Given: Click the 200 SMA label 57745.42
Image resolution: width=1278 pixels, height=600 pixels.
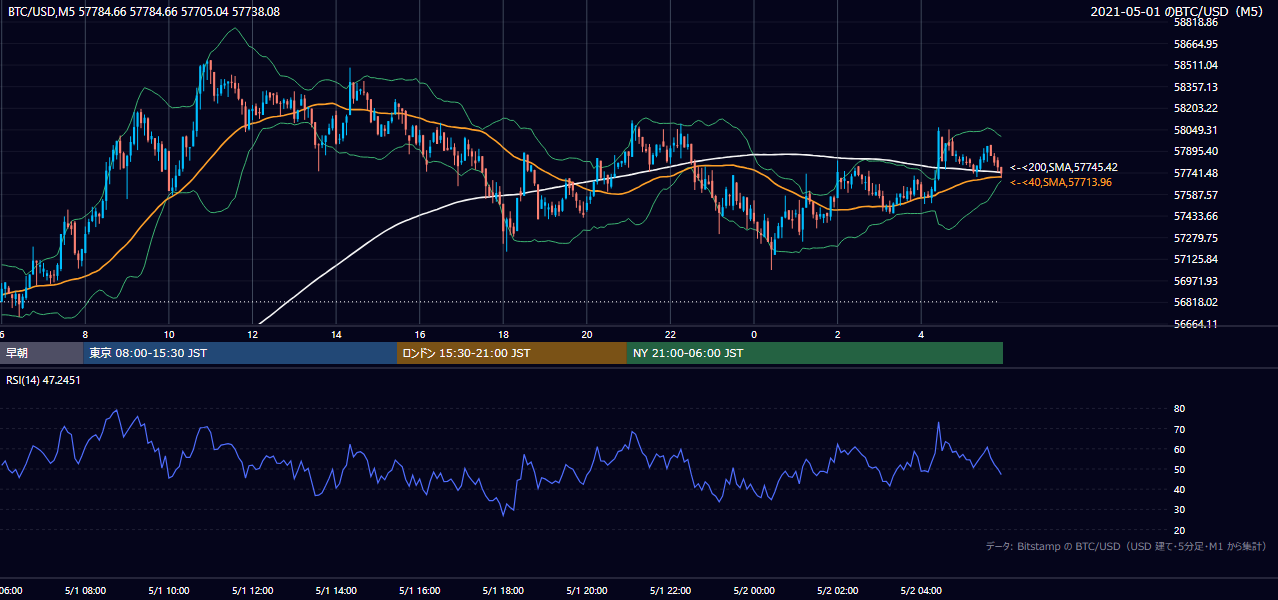Looking at the screenshot, I should point(1064,168).
